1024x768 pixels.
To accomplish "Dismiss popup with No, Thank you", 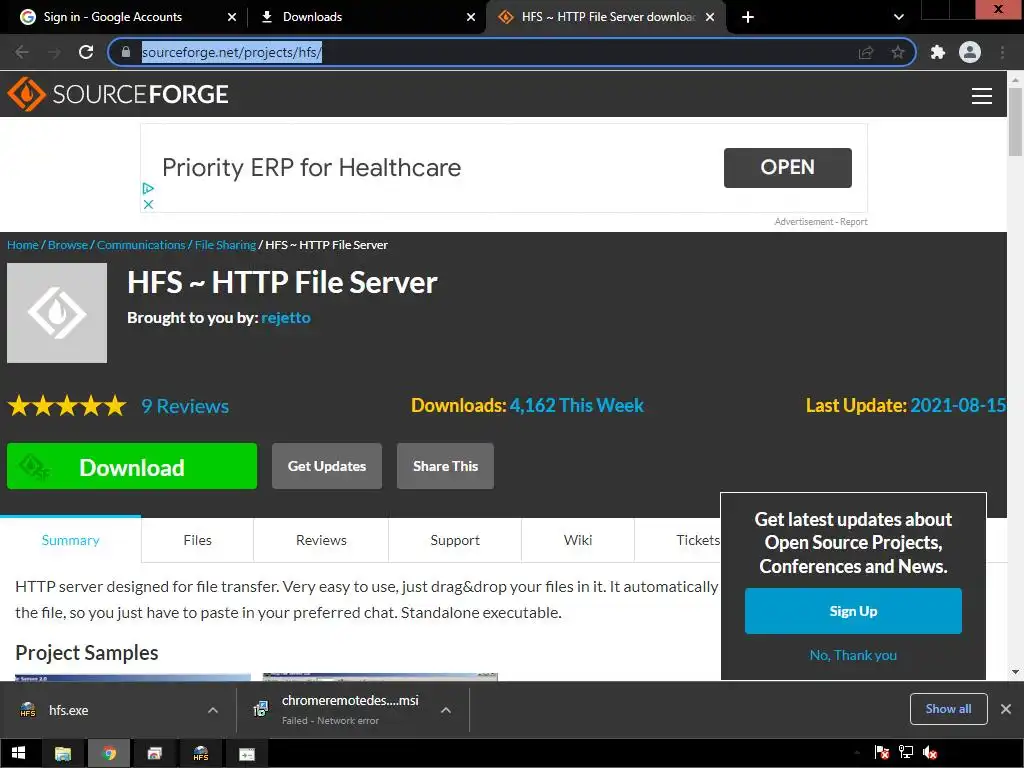I will [853, 655].
